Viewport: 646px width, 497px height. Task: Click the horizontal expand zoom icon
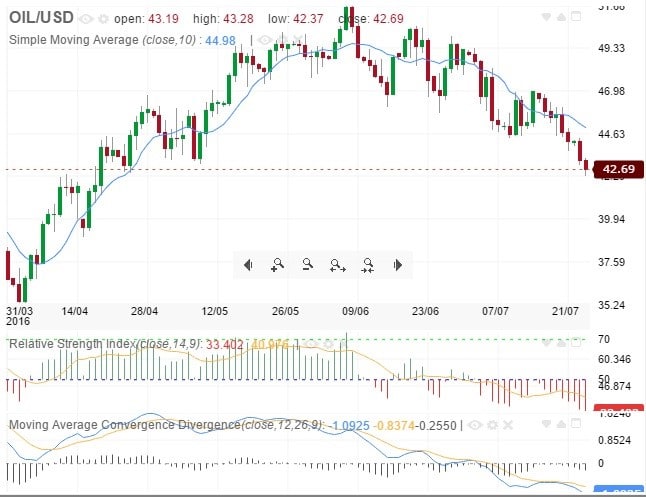(x=338, y=265)
